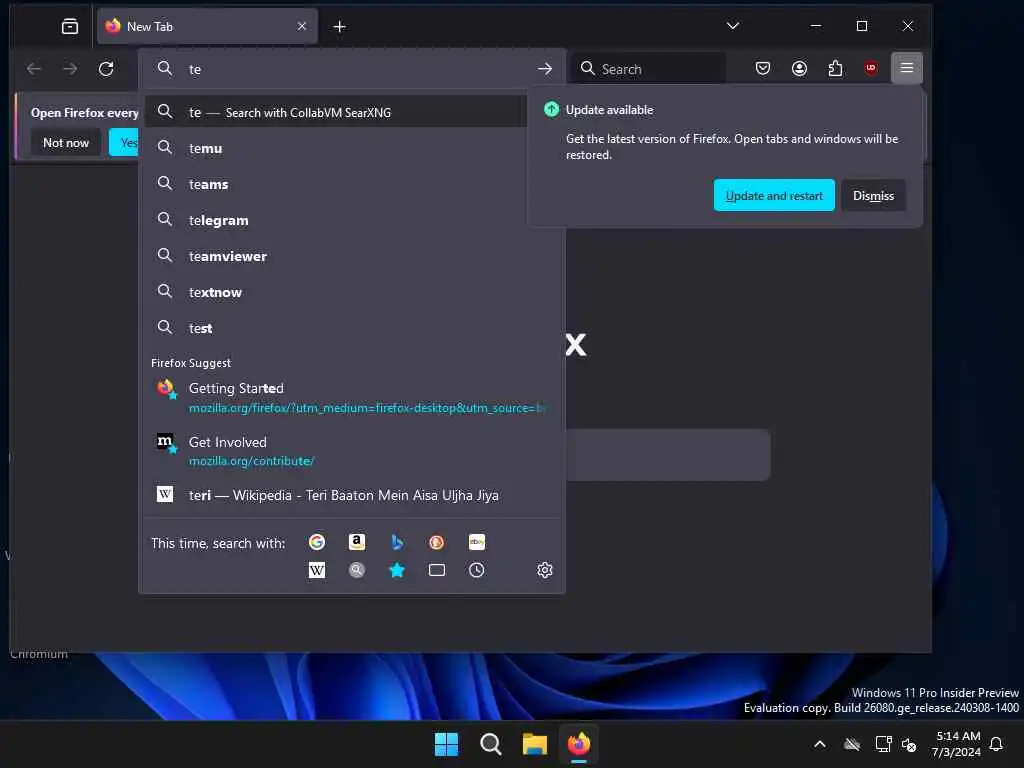Open Windows taskbar Search
Screen dimensions: 1024x768
point(490,744)
